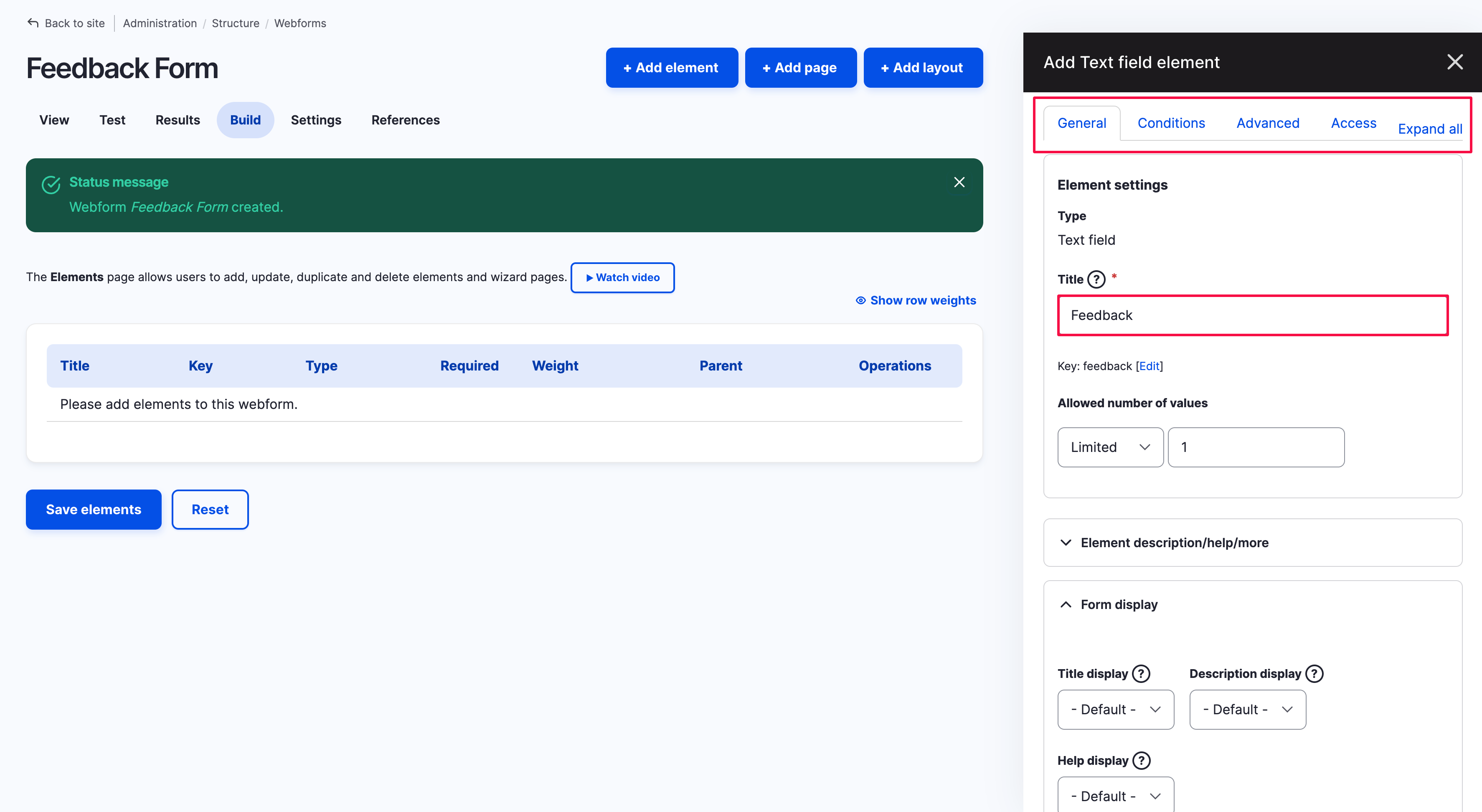The width and height of the screenshot is (1482, 812).
Task: Click Expand all in the panel
Action: click(1430, 129)
